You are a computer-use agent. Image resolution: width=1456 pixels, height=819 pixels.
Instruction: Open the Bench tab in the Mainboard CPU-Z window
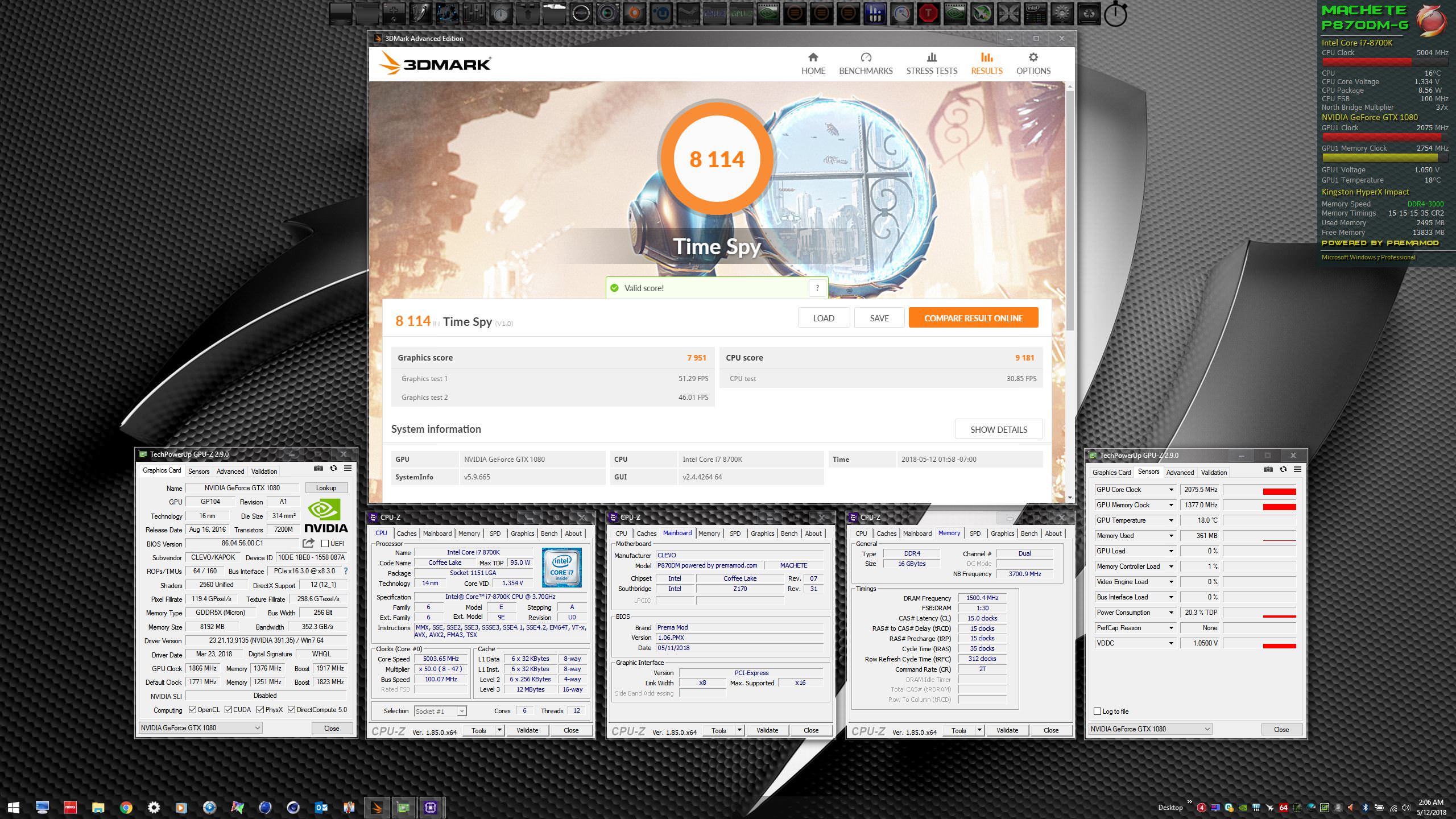click(789, 533)
